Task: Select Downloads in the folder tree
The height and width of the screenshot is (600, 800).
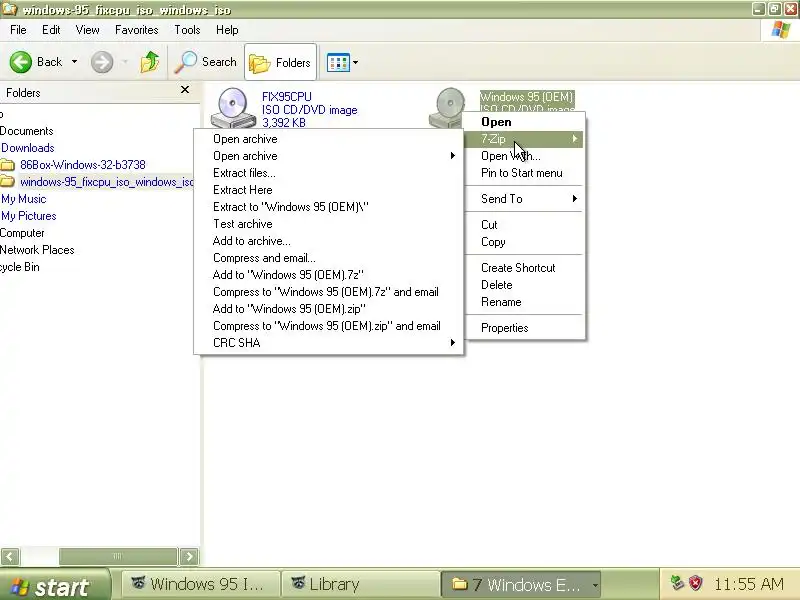Action: pyautogui.click(x=28, y=148)
